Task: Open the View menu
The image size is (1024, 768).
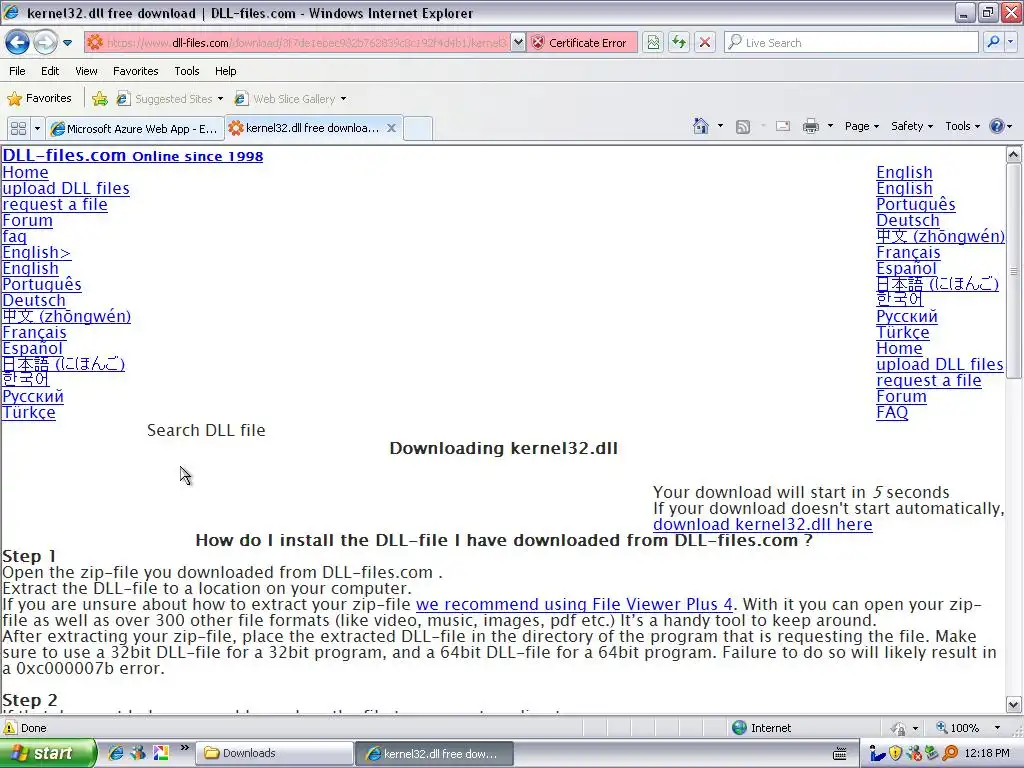Action: [x=86, y=71]
